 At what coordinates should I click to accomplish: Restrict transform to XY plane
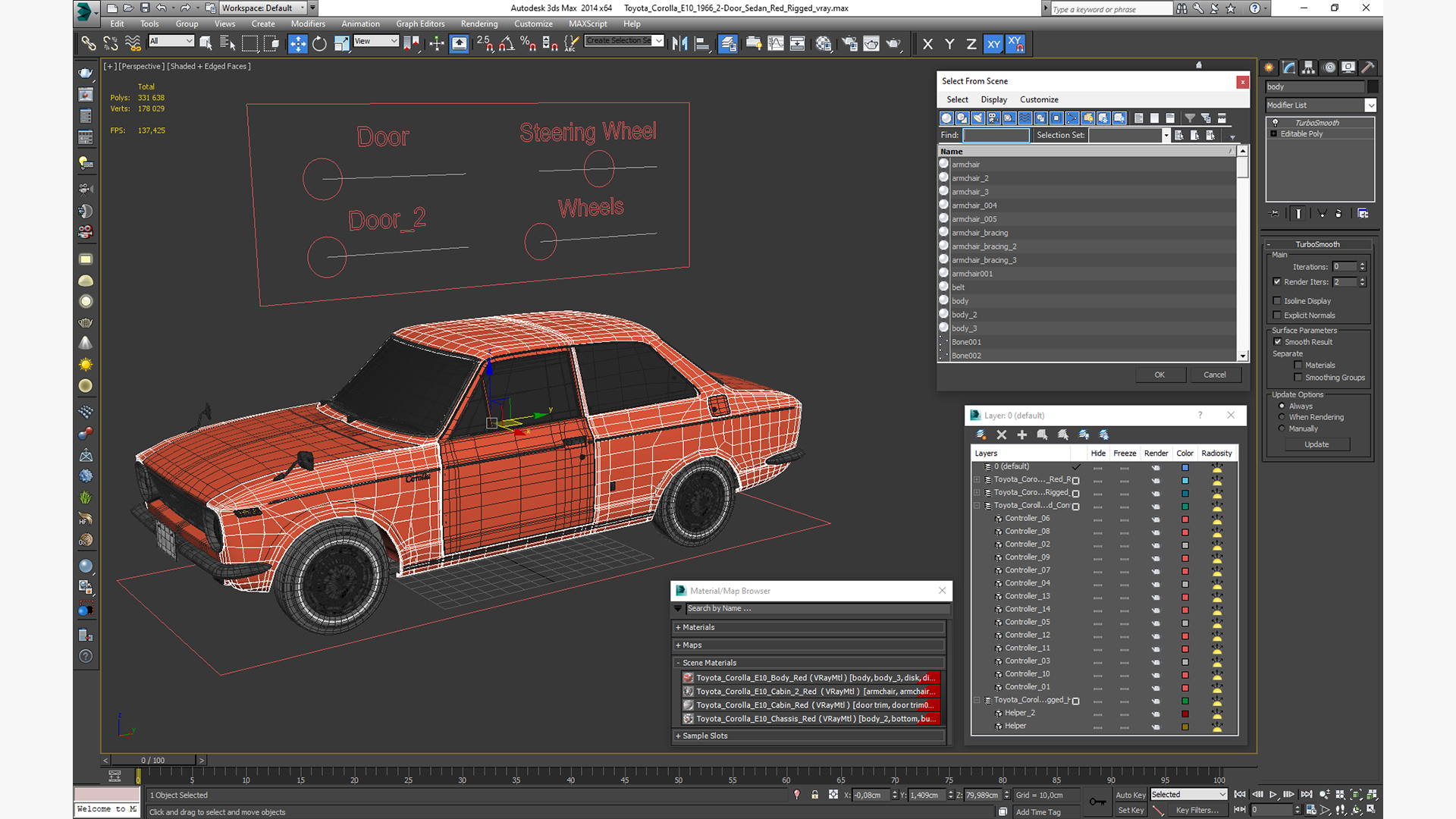click(993, 44)
